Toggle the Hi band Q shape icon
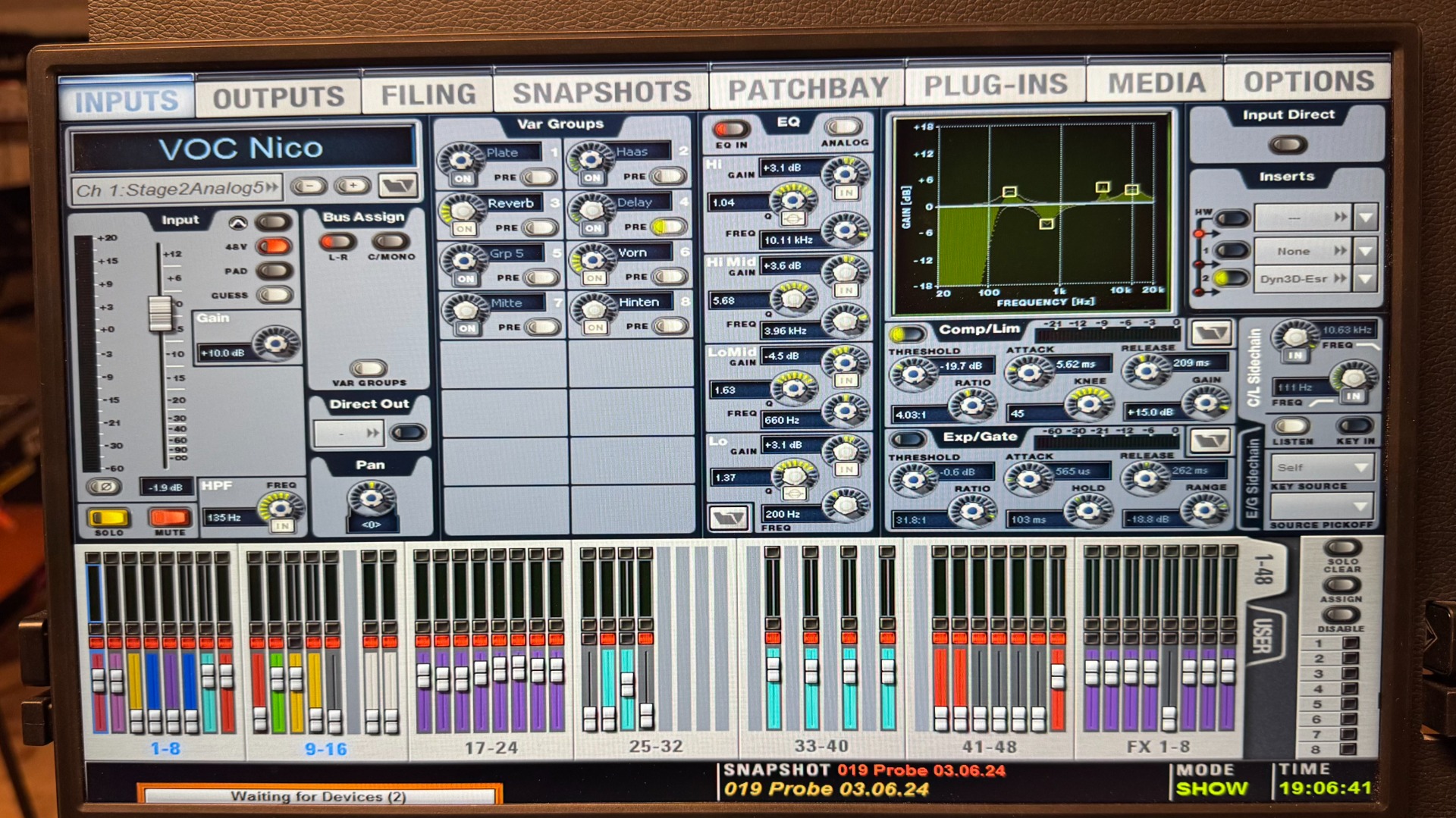 click(x=792, y=219)
